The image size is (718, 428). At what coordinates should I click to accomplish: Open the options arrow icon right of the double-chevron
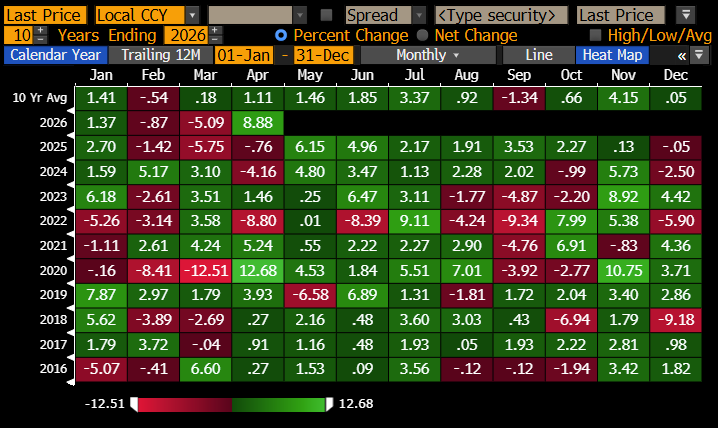[x=699, y=55]
